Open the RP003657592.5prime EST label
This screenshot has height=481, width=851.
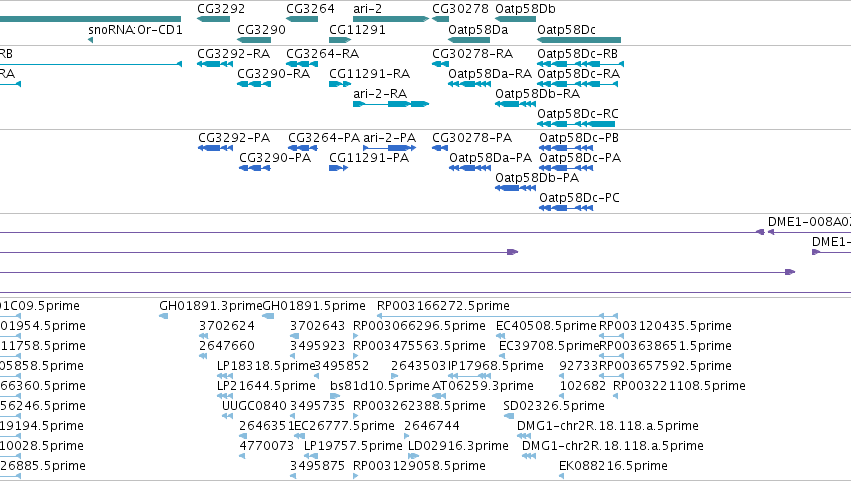(x=665, y=366)
